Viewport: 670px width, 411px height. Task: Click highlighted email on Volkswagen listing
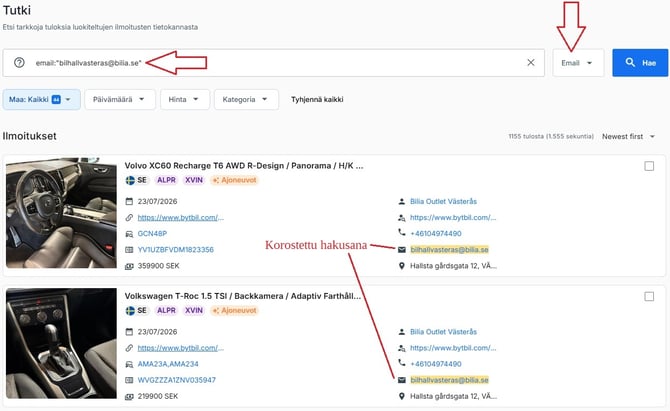450,380
